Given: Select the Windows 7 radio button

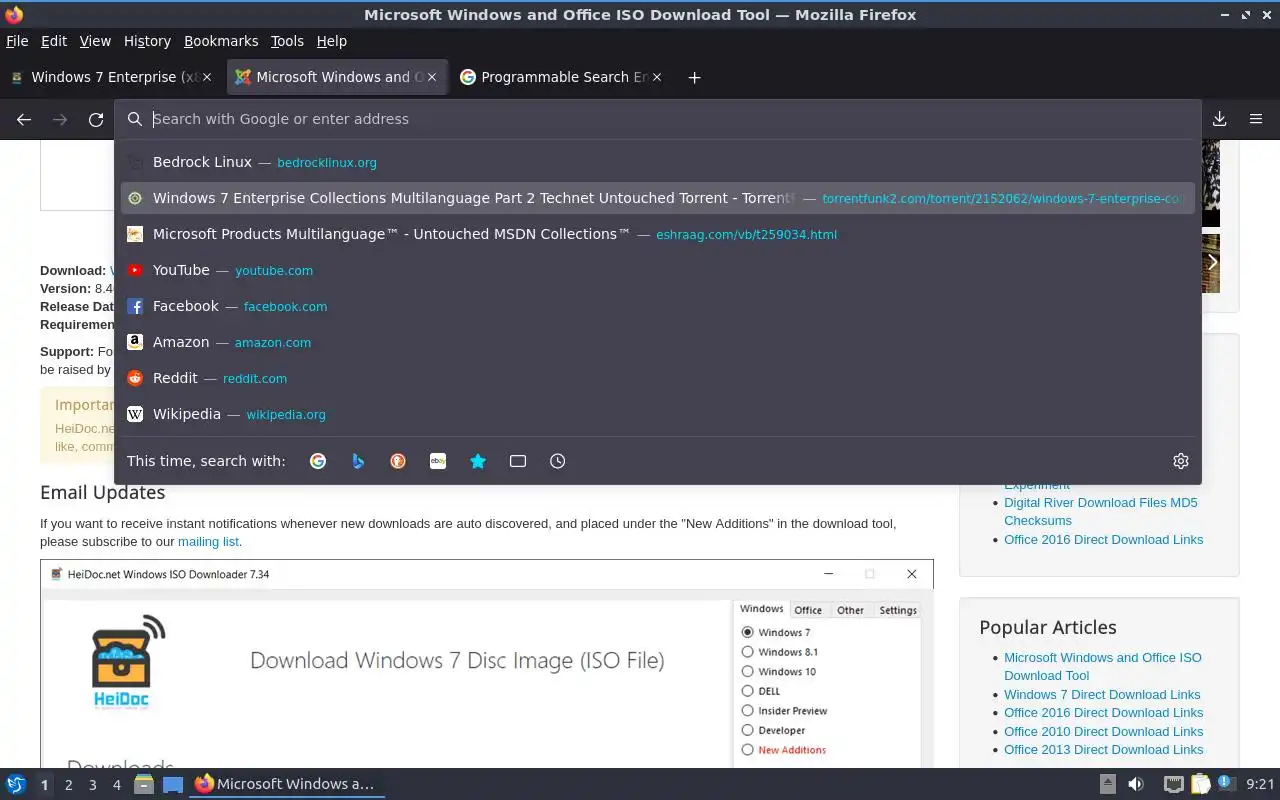Looking at the screenshot, I should [x=747, y=632].
